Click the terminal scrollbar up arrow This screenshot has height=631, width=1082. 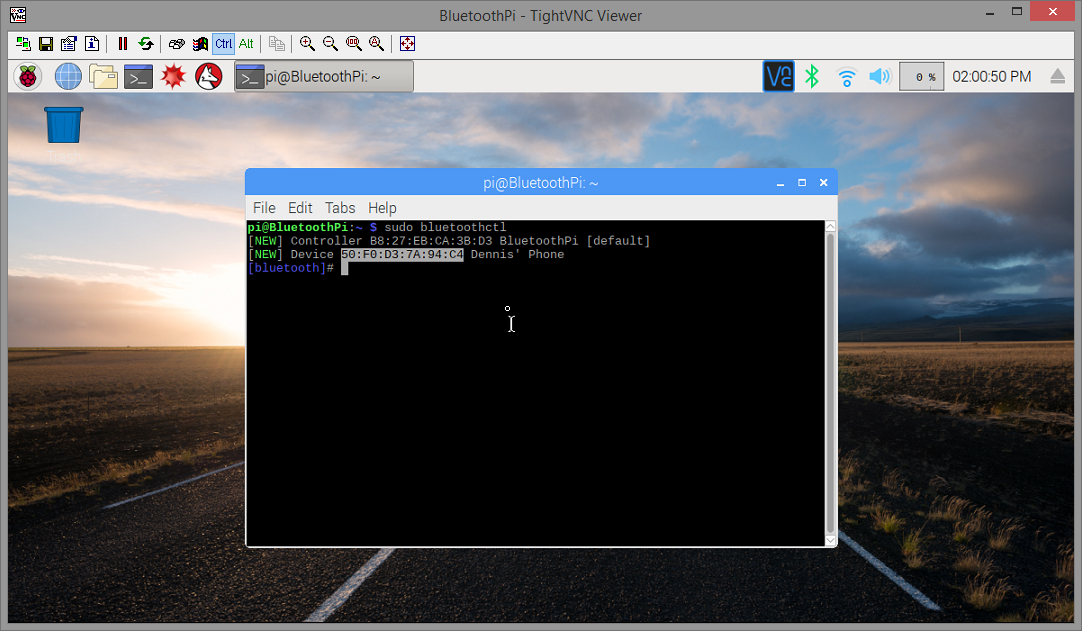click(830, 226)
